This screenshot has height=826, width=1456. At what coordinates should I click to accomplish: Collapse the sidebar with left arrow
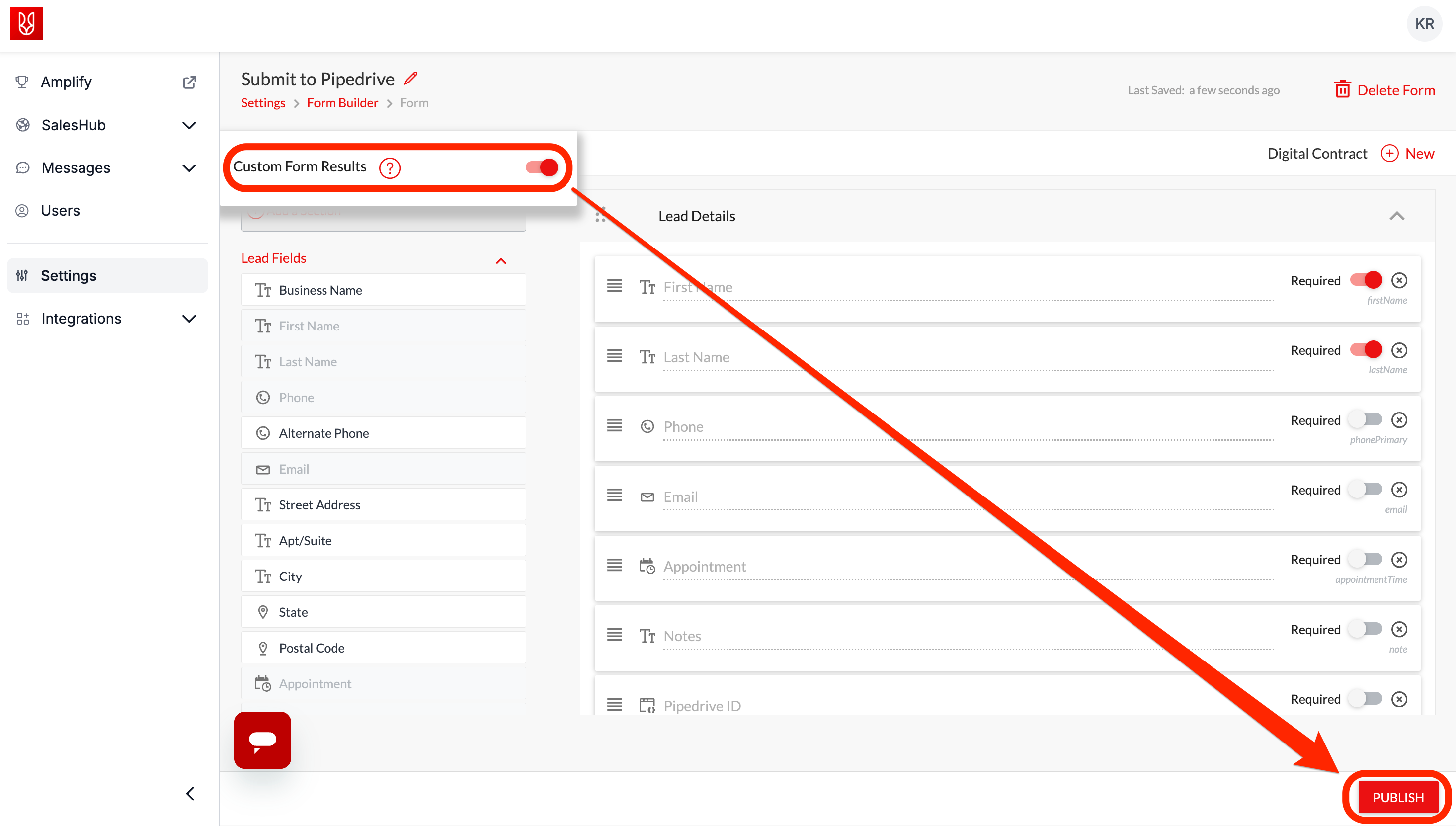(191, 793)
